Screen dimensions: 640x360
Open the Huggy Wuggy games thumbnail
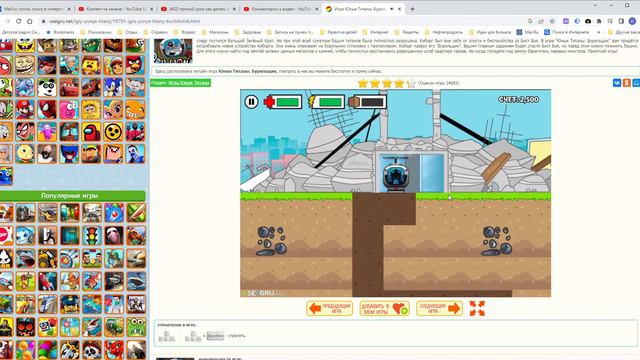(x=69, y=153)
